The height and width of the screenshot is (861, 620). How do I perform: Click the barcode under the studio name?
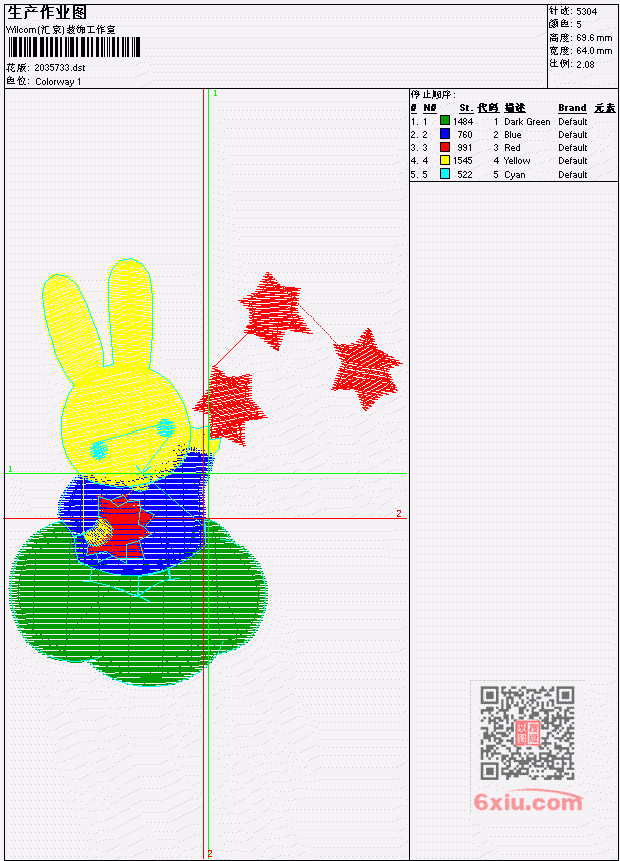pos(74,47)
